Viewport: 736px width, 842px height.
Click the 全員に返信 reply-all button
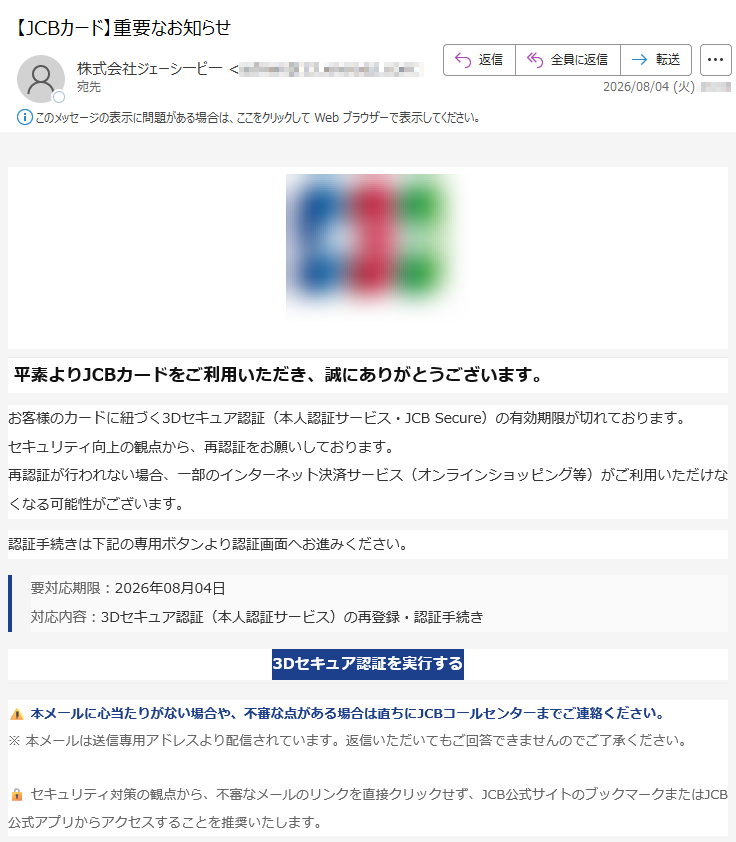coord(568,60)
